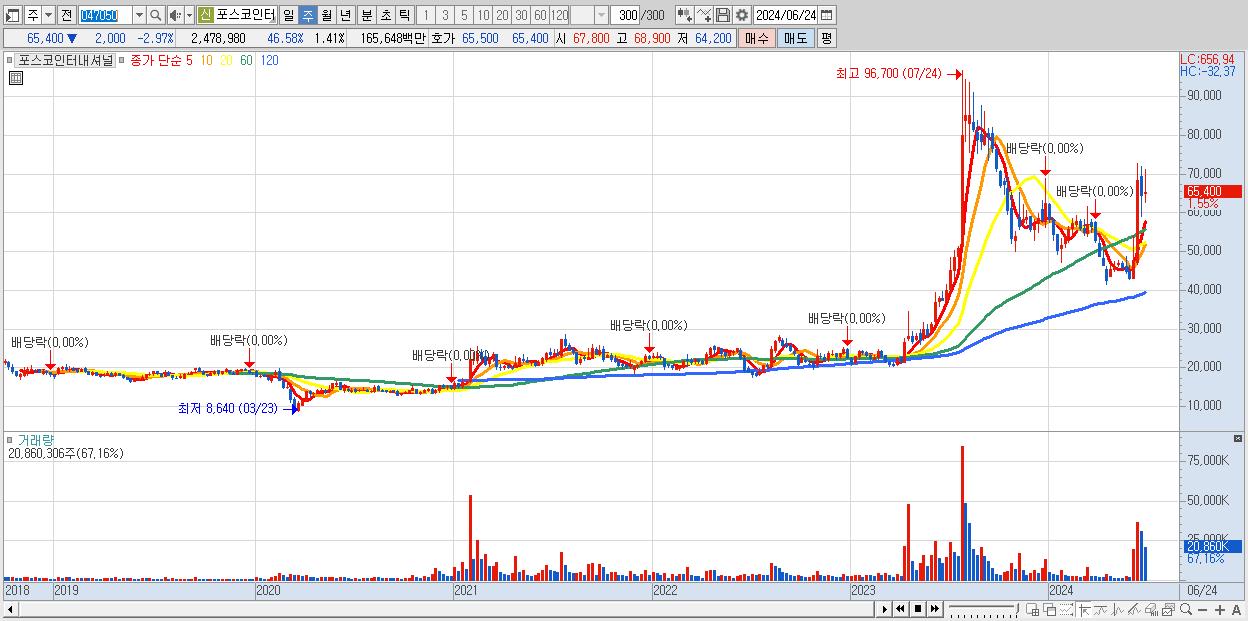Click the candlestick chart type icon
Image resolution: width=1248 pixels, height=621 pixels.
coord(684,15)
